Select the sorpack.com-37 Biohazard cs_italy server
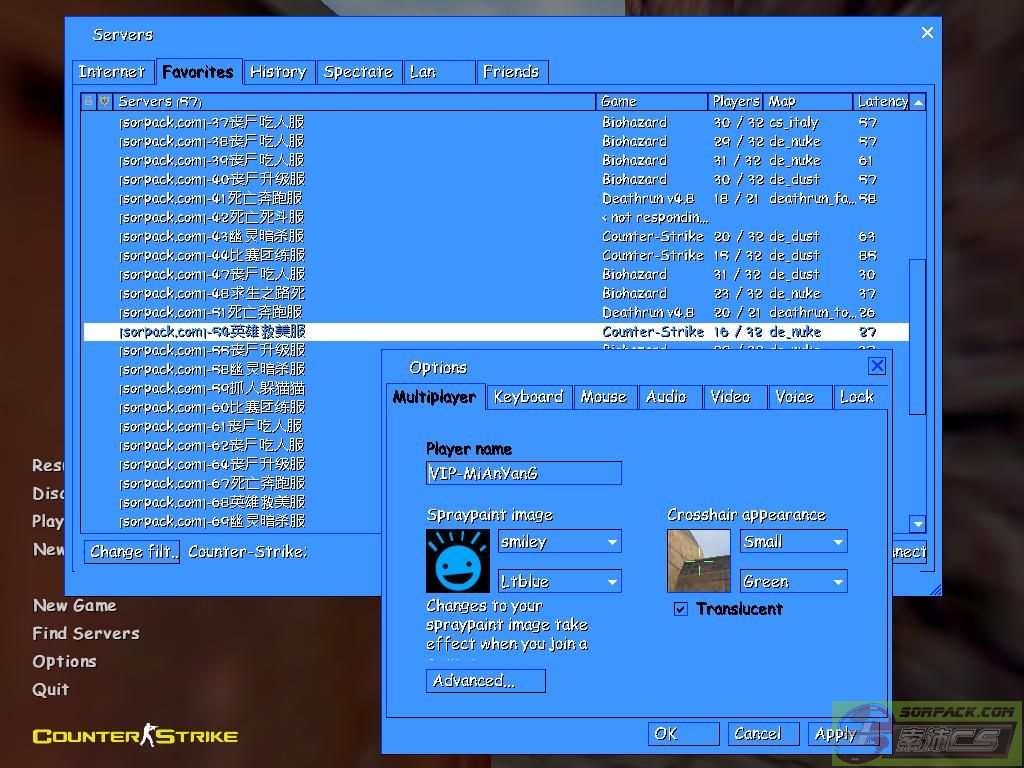This screenshot has width=1024, height=768. point(496,122)
